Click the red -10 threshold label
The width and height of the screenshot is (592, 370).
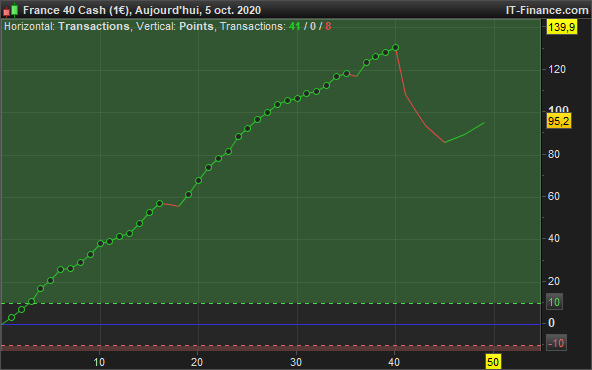pyautogui.click(x=556, y=343)
